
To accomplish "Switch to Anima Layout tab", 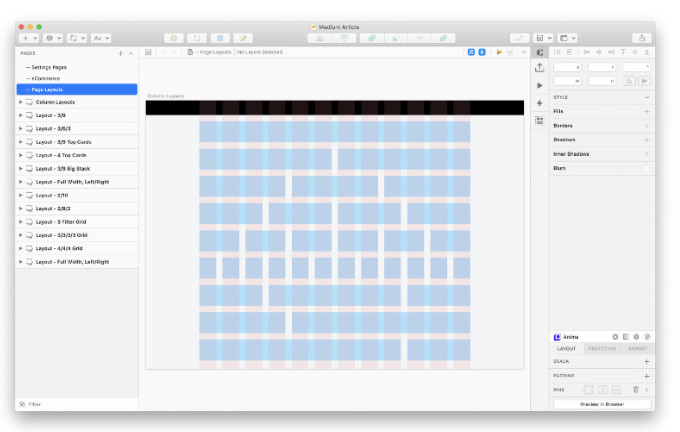I will [x=566, y=349].
